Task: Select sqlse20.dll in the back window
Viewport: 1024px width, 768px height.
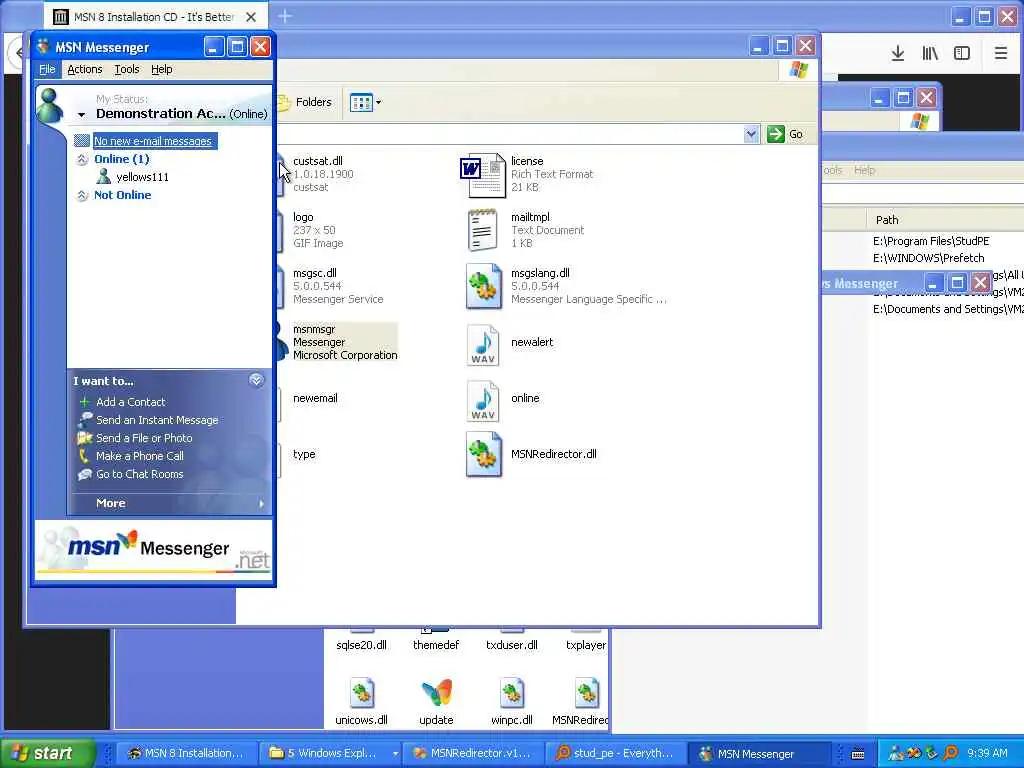Action: pyautogui.click(x=361, y=645)
